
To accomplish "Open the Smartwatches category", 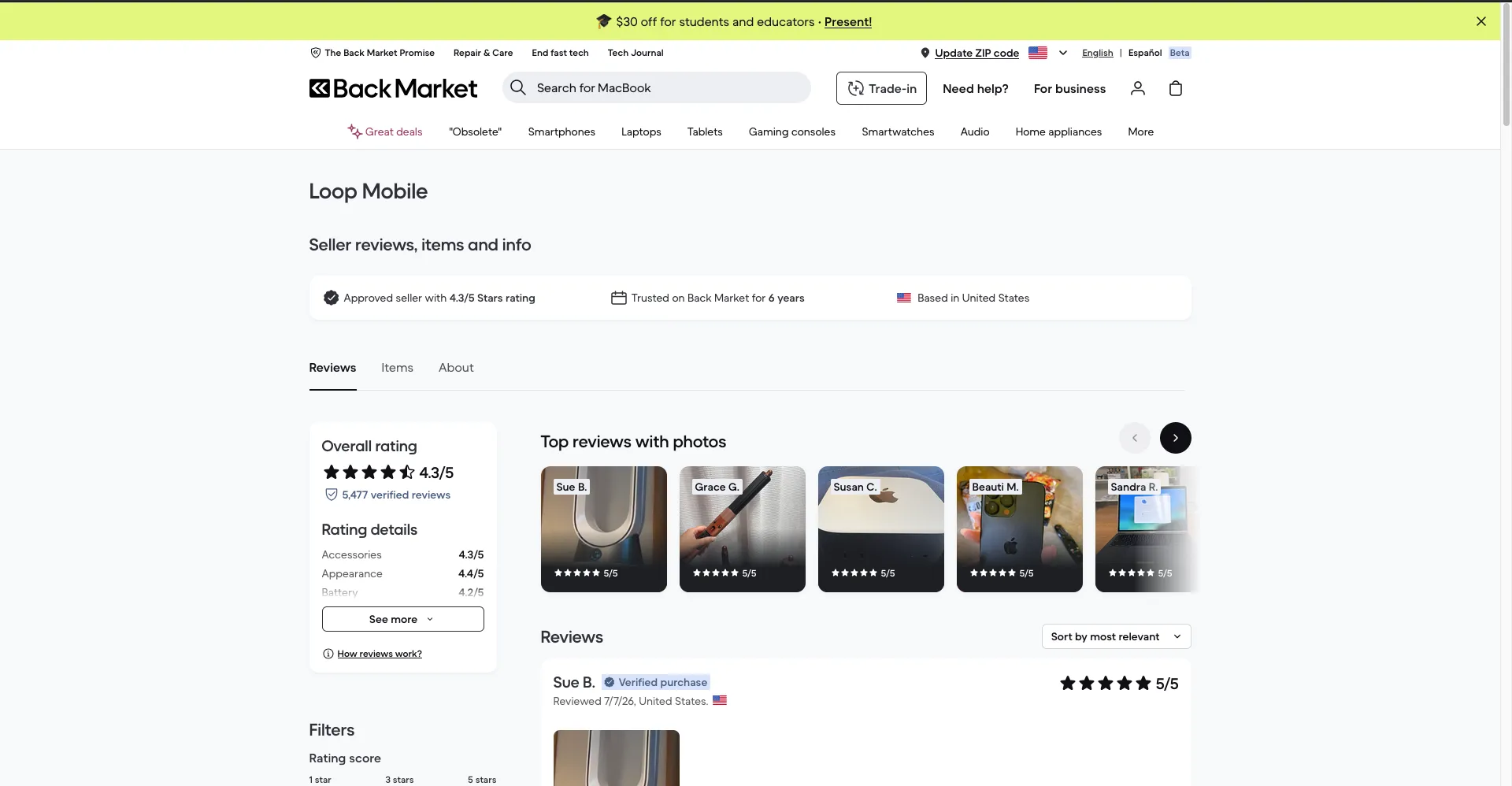I will coord(898,132).
